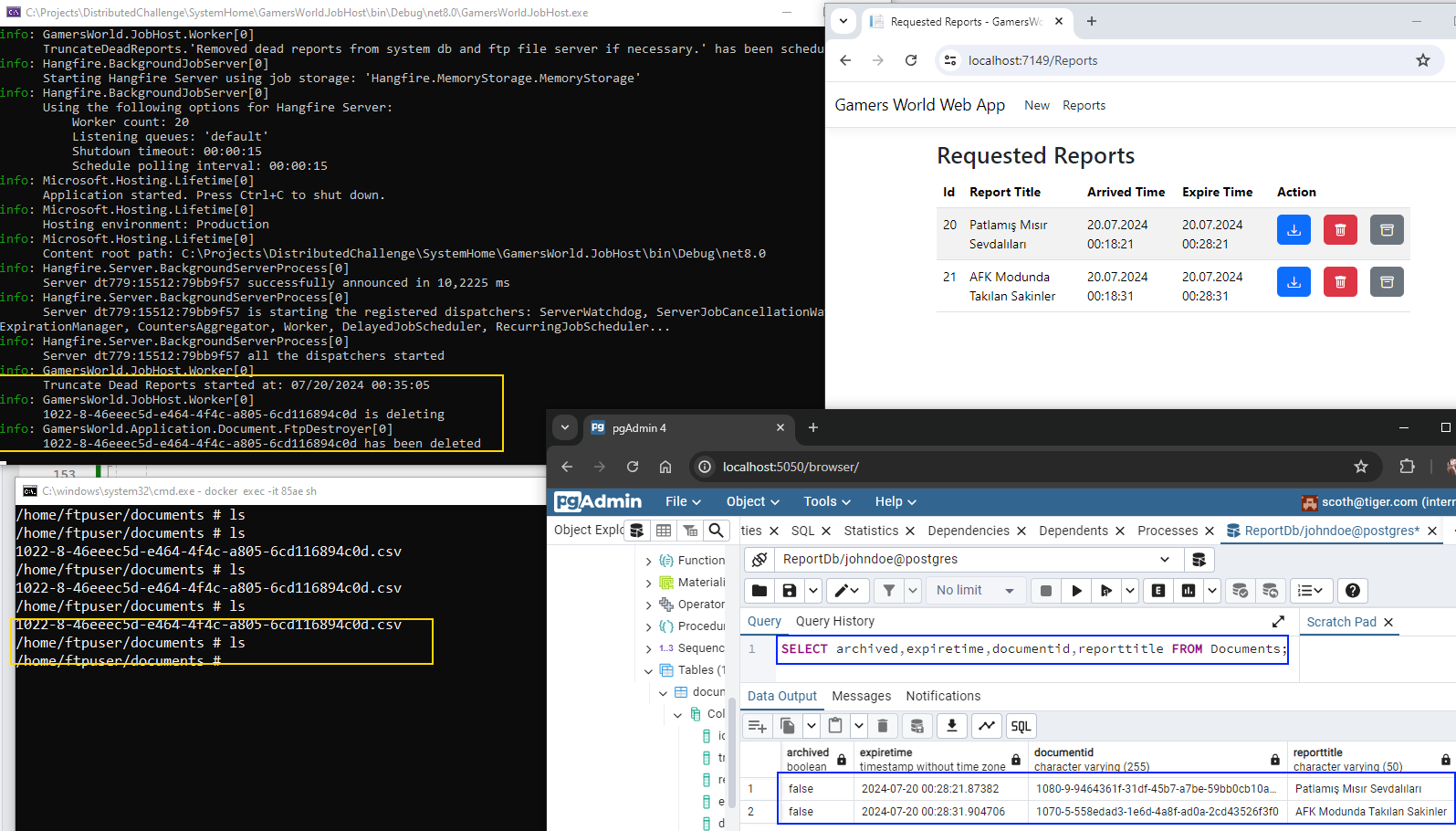Screen dimensions: 1456x831
Task: Close the Scratch Pad panel
Action: [x=1388, y=622]
